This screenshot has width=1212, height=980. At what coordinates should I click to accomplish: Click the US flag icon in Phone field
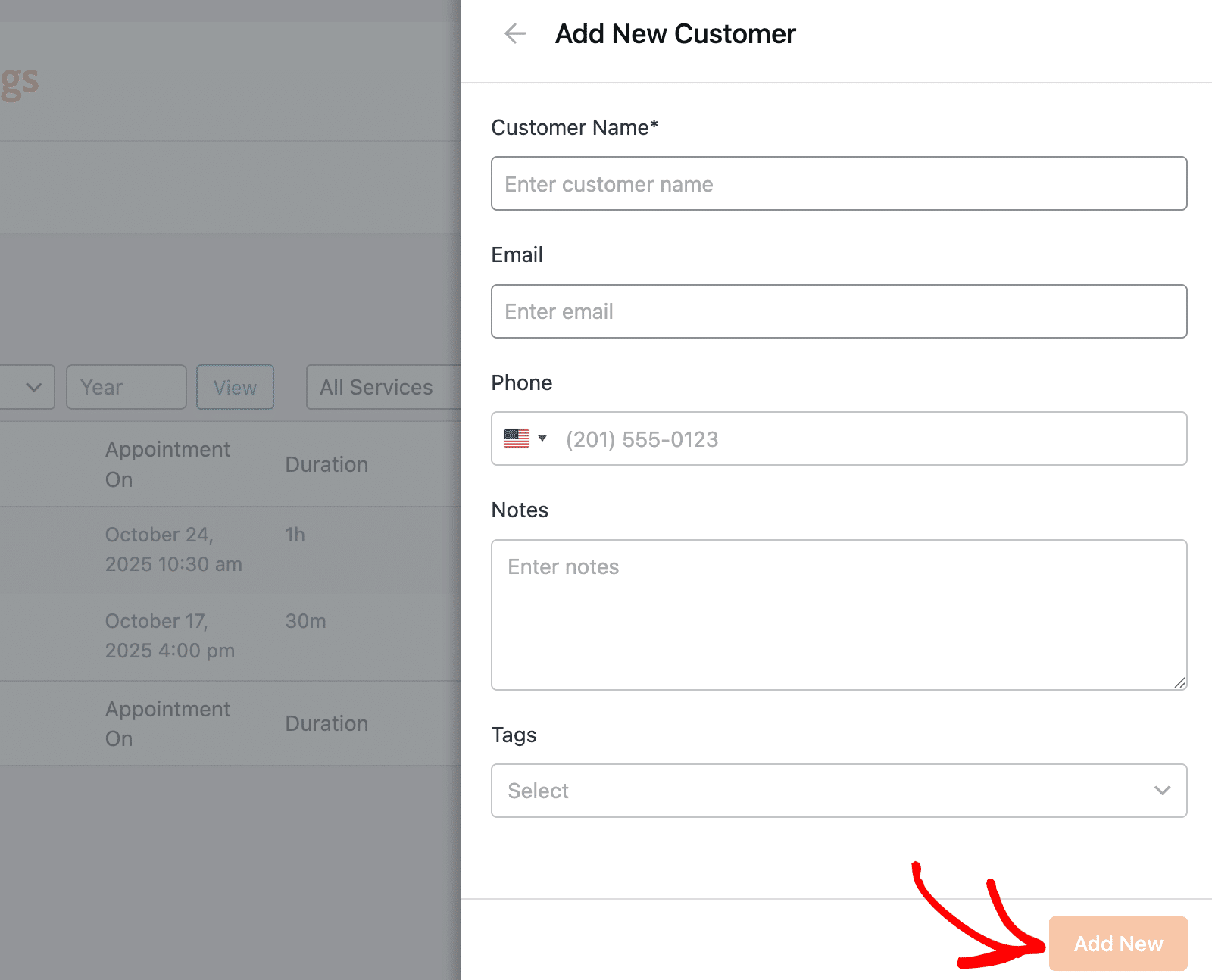click(x=517, y=439)
